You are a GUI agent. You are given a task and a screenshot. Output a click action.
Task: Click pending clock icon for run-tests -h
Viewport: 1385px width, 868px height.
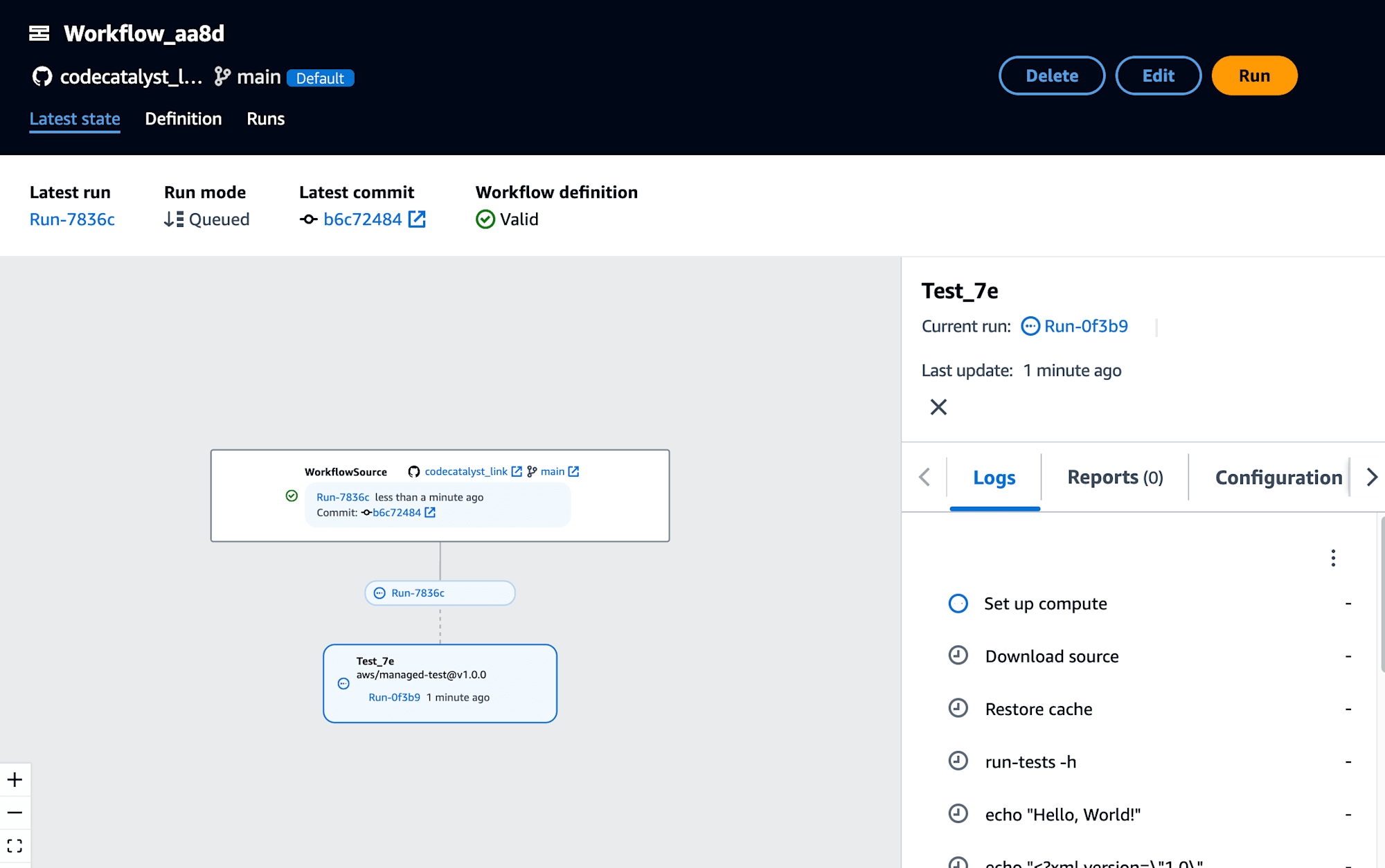(x=958, y=761)
